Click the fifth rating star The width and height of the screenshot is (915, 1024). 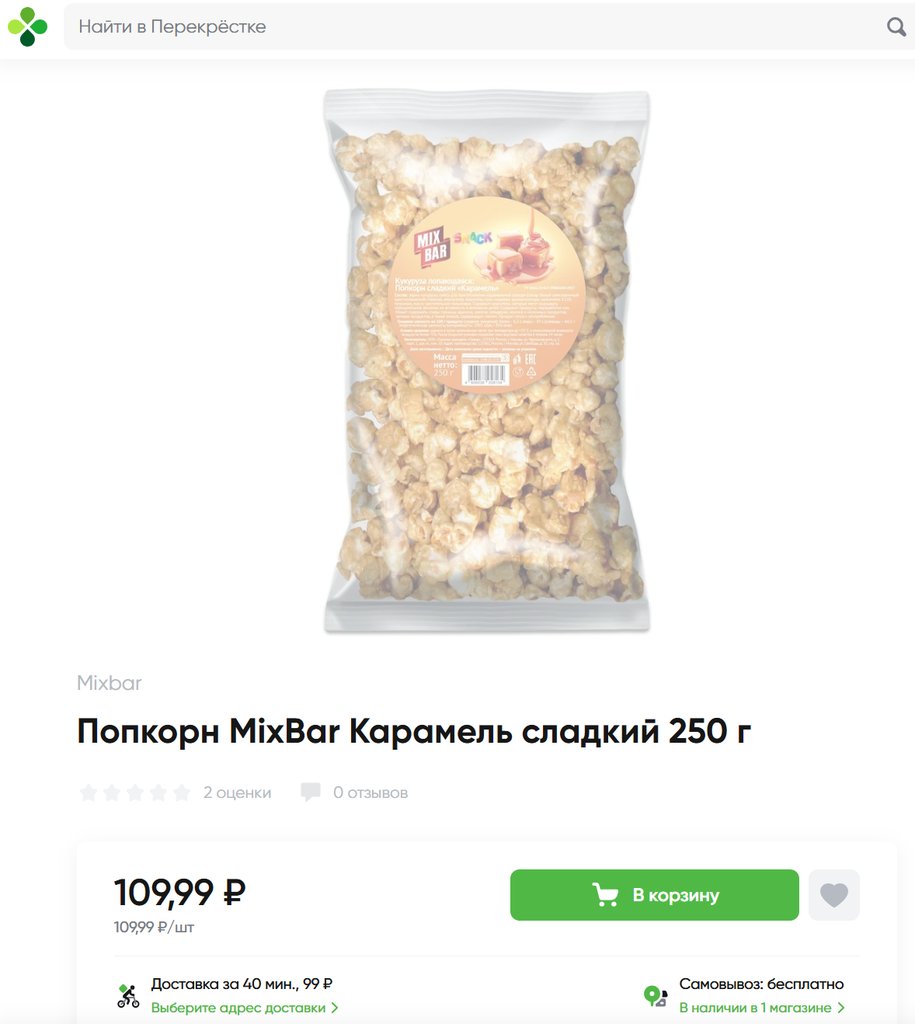tap(182, 793)
